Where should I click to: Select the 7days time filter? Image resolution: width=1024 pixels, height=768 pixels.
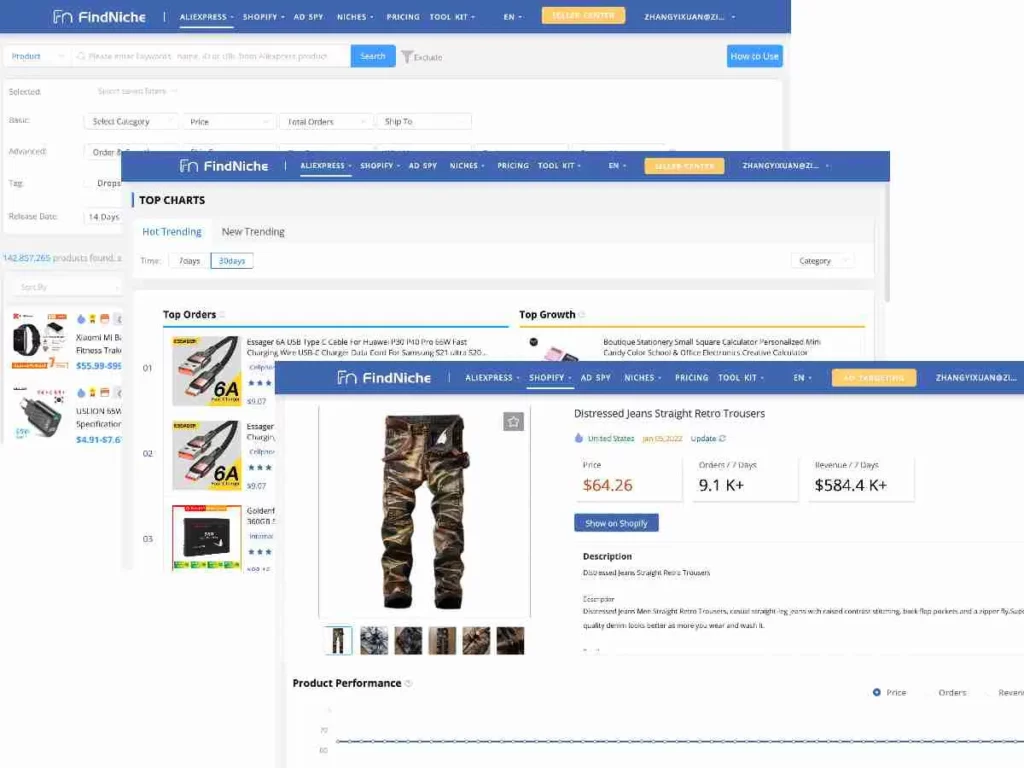point(189,260)
